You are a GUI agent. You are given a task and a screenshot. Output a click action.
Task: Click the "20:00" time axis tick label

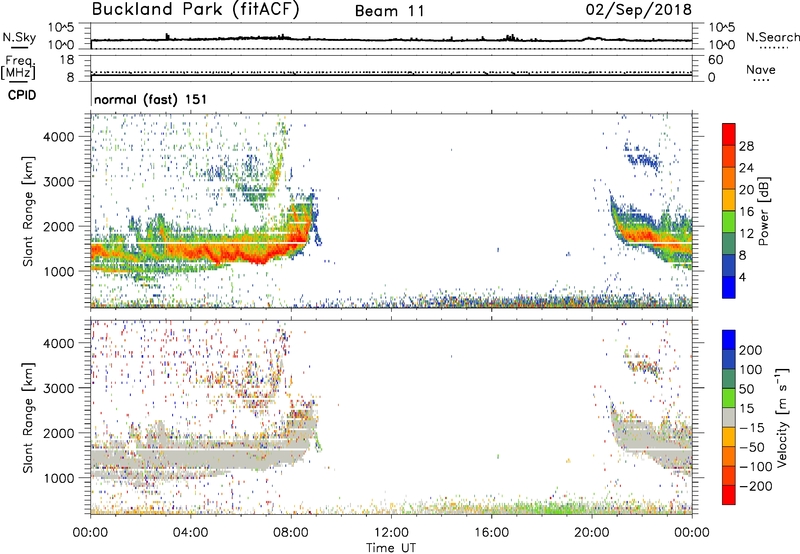pos(591,533)
